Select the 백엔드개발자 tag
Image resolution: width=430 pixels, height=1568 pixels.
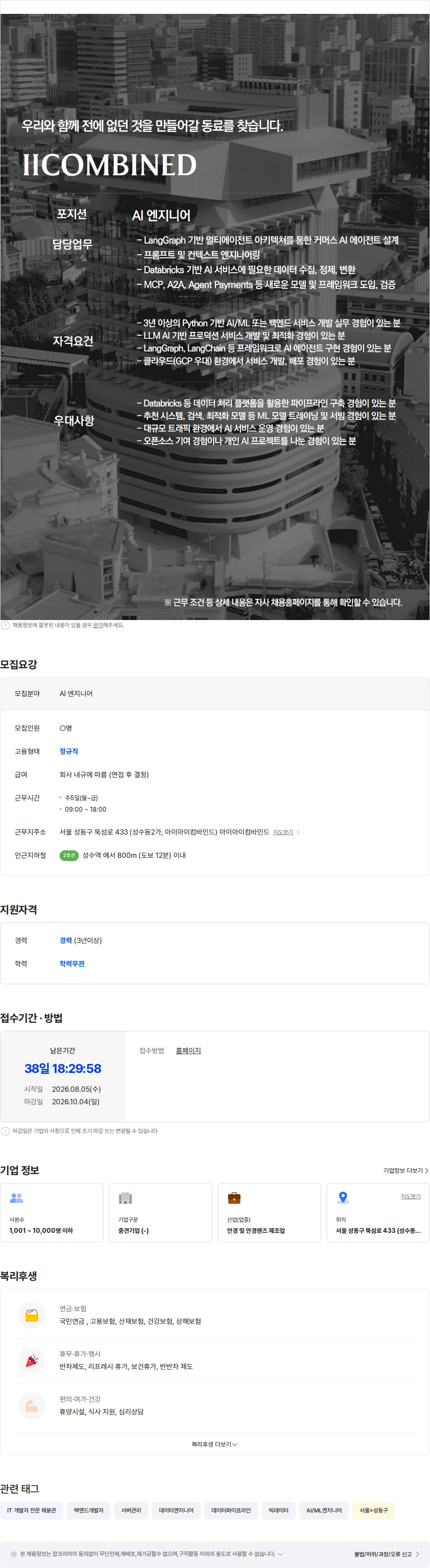pyautogui.click(x=89, y=1510)
